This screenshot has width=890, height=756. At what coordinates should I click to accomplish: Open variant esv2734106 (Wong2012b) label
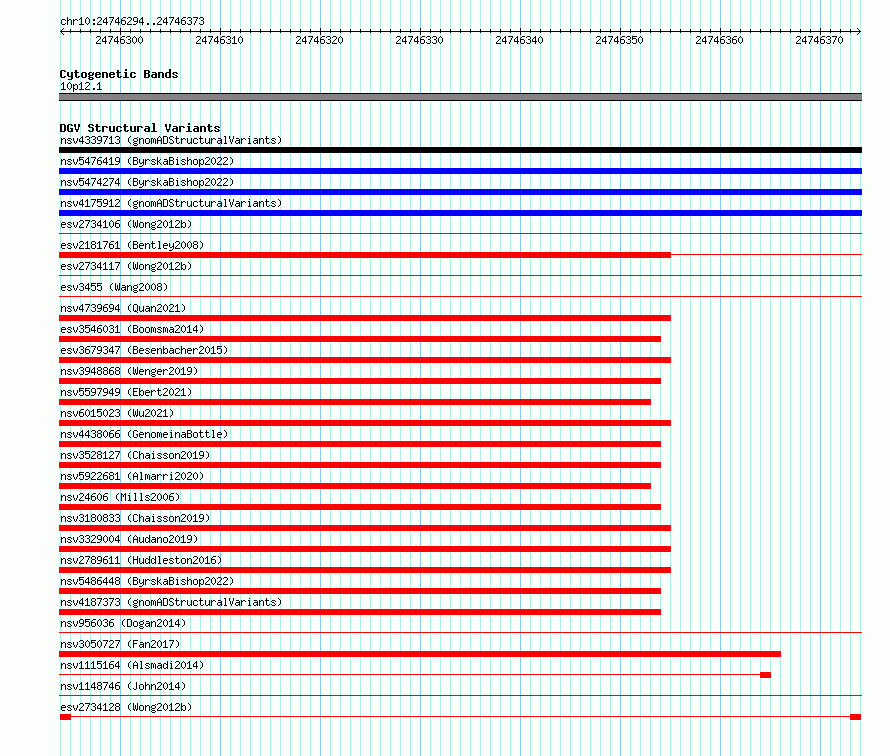tap(126, 224)
